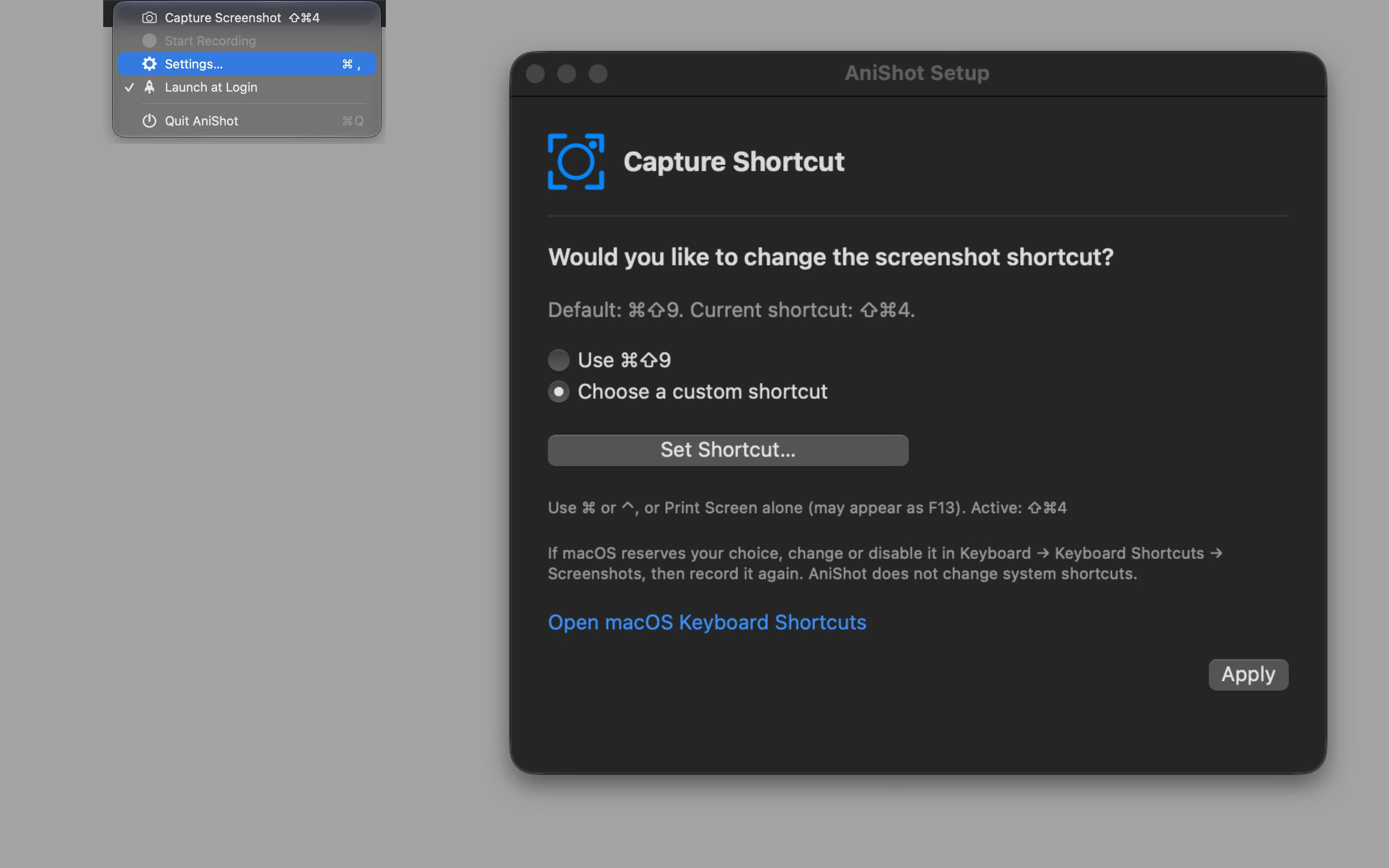The width and height of the screenshot is (1389, 868).
Task: Click the 'Use ⌘ or ⌃, or Print Screen alone' hint
Action: click(807, 507)
